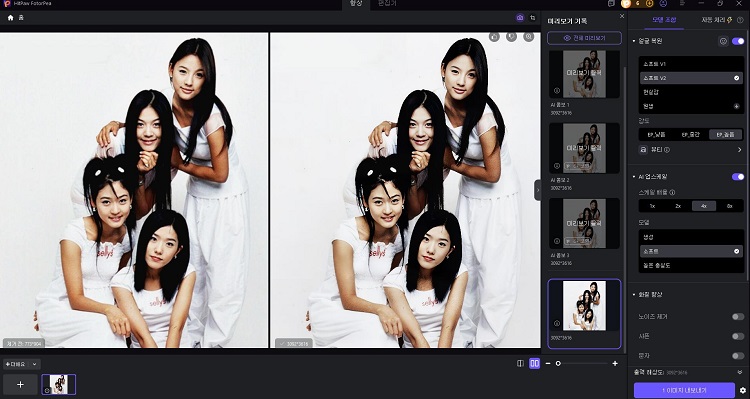750x399 pixels.
Task: Select the third face model option
Action: 691,92
